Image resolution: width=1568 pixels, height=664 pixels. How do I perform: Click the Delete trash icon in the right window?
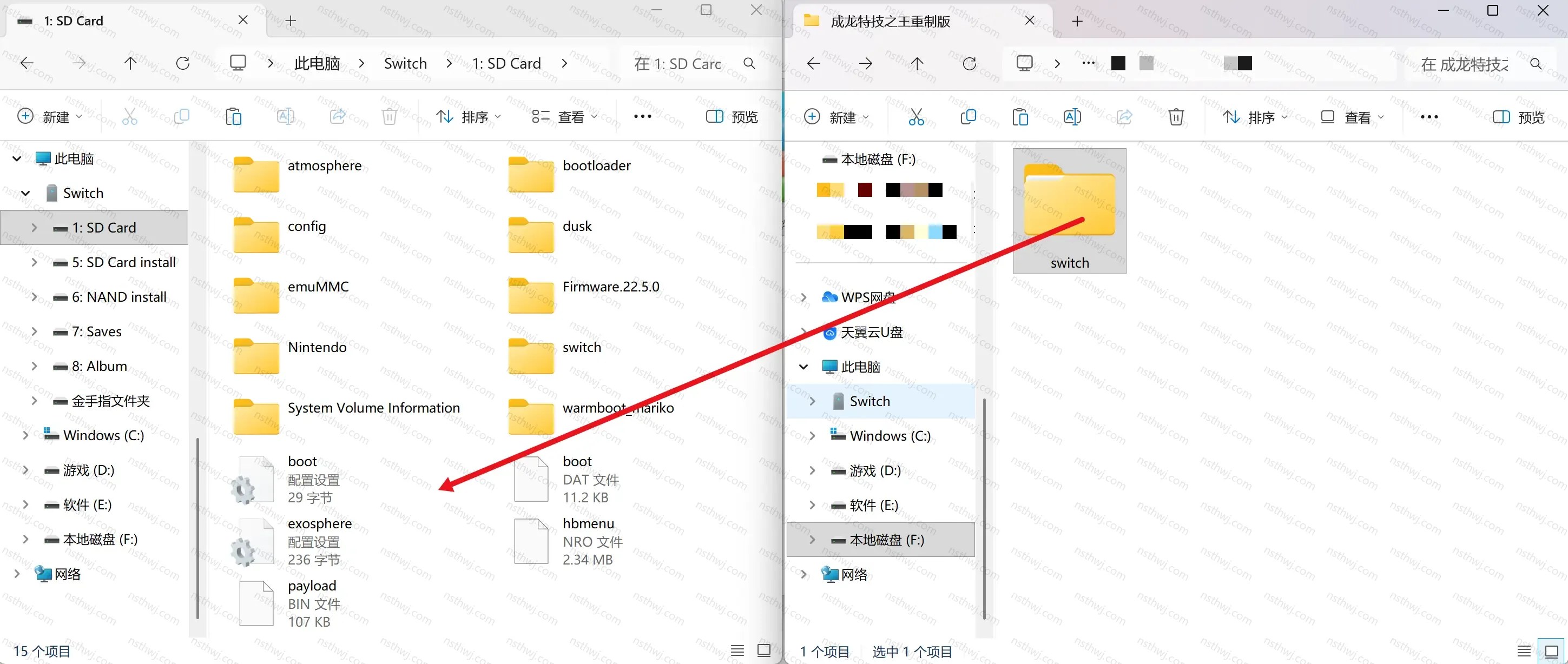point(1176,117)
